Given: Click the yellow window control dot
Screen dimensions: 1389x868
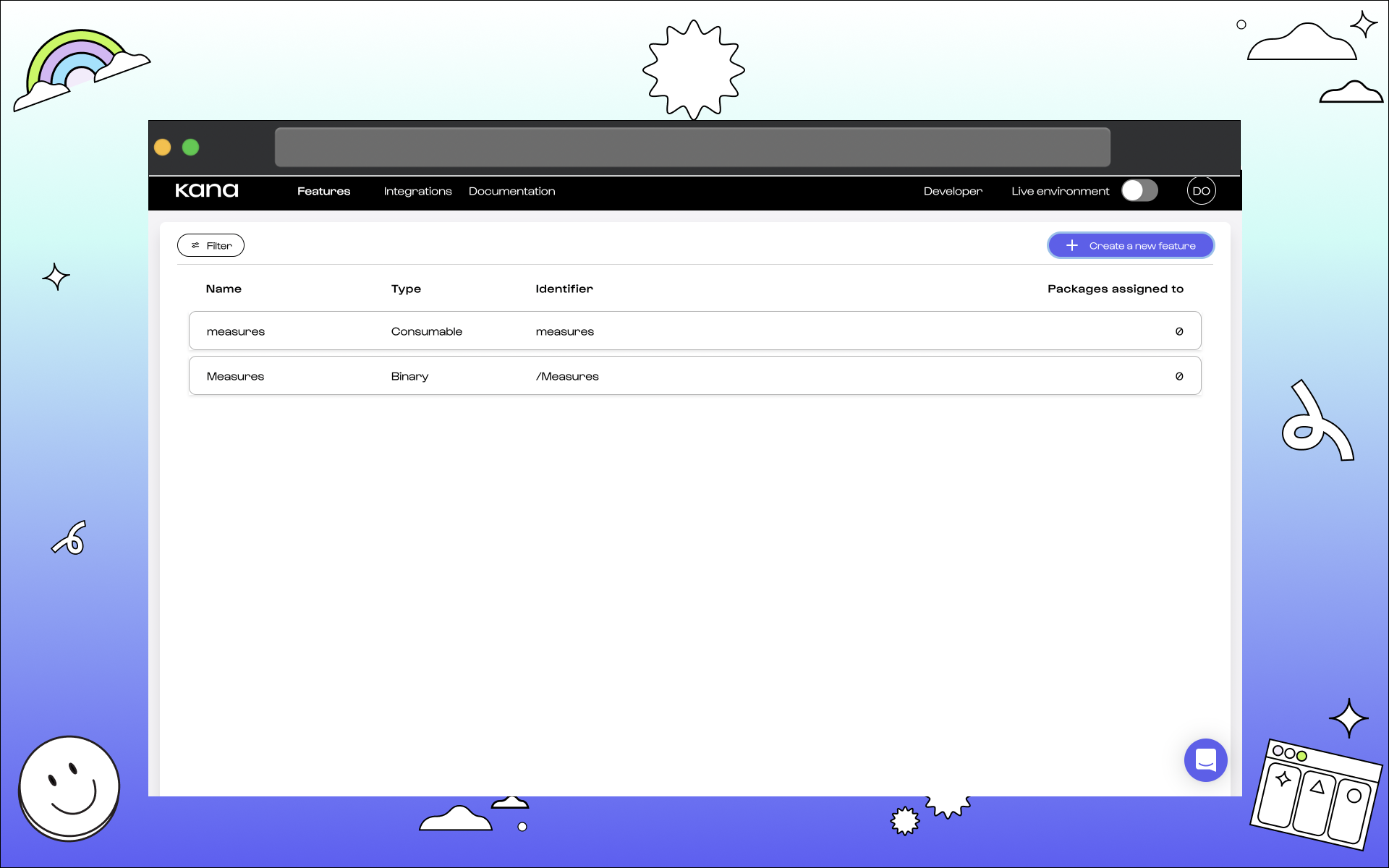Looking at the screenshot, I should 163,148.
